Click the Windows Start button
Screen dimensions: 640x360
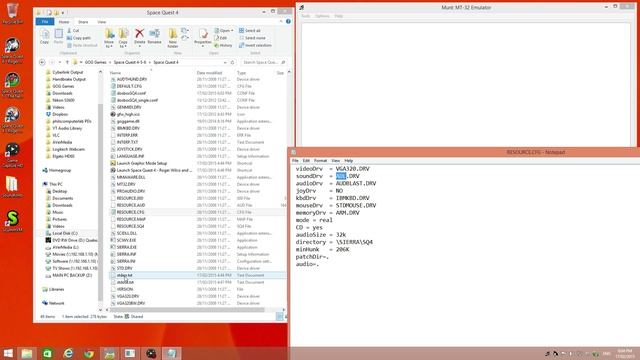[8, 353]
